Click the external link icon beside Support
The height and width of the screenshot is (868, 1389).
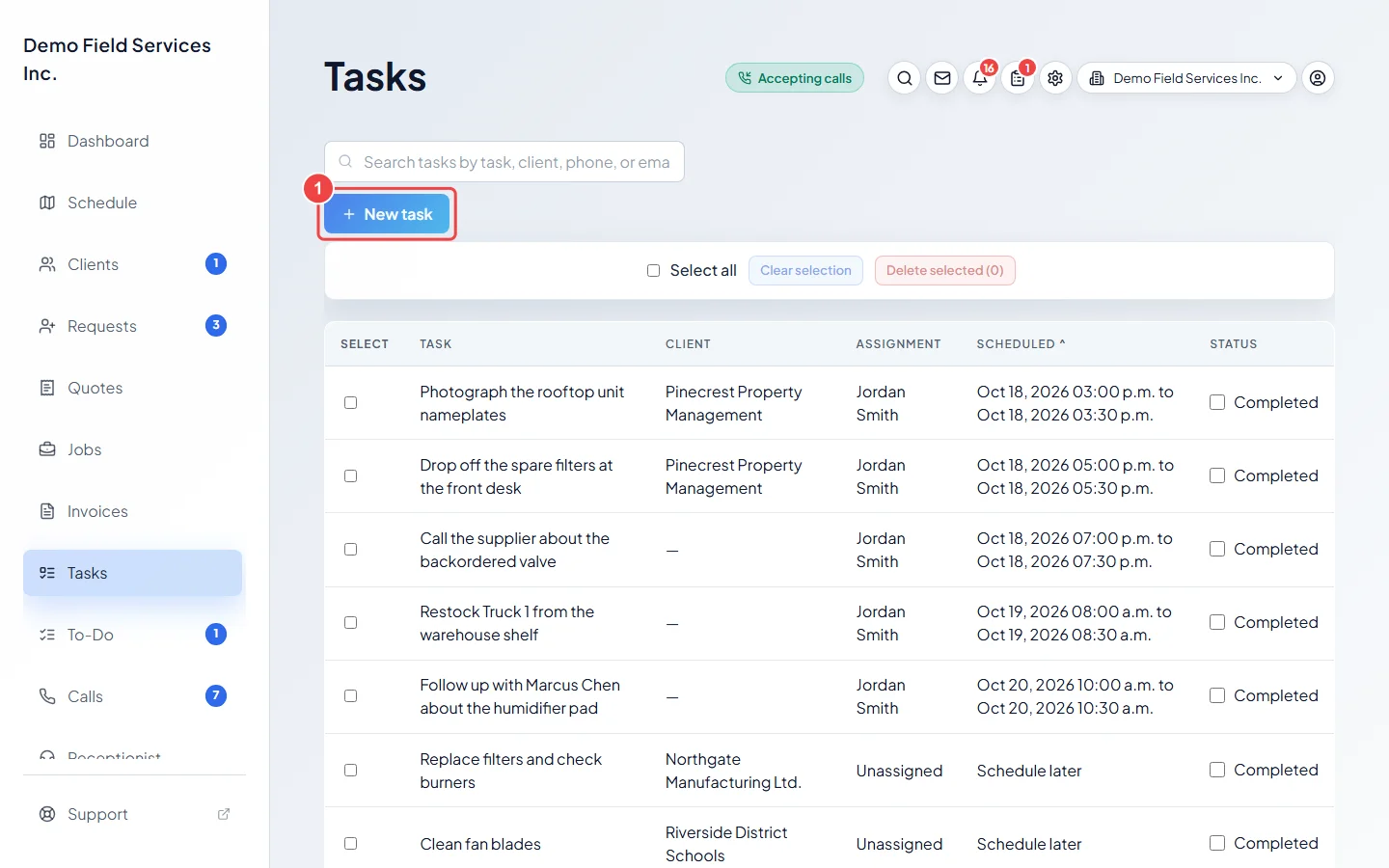point(224,814)
